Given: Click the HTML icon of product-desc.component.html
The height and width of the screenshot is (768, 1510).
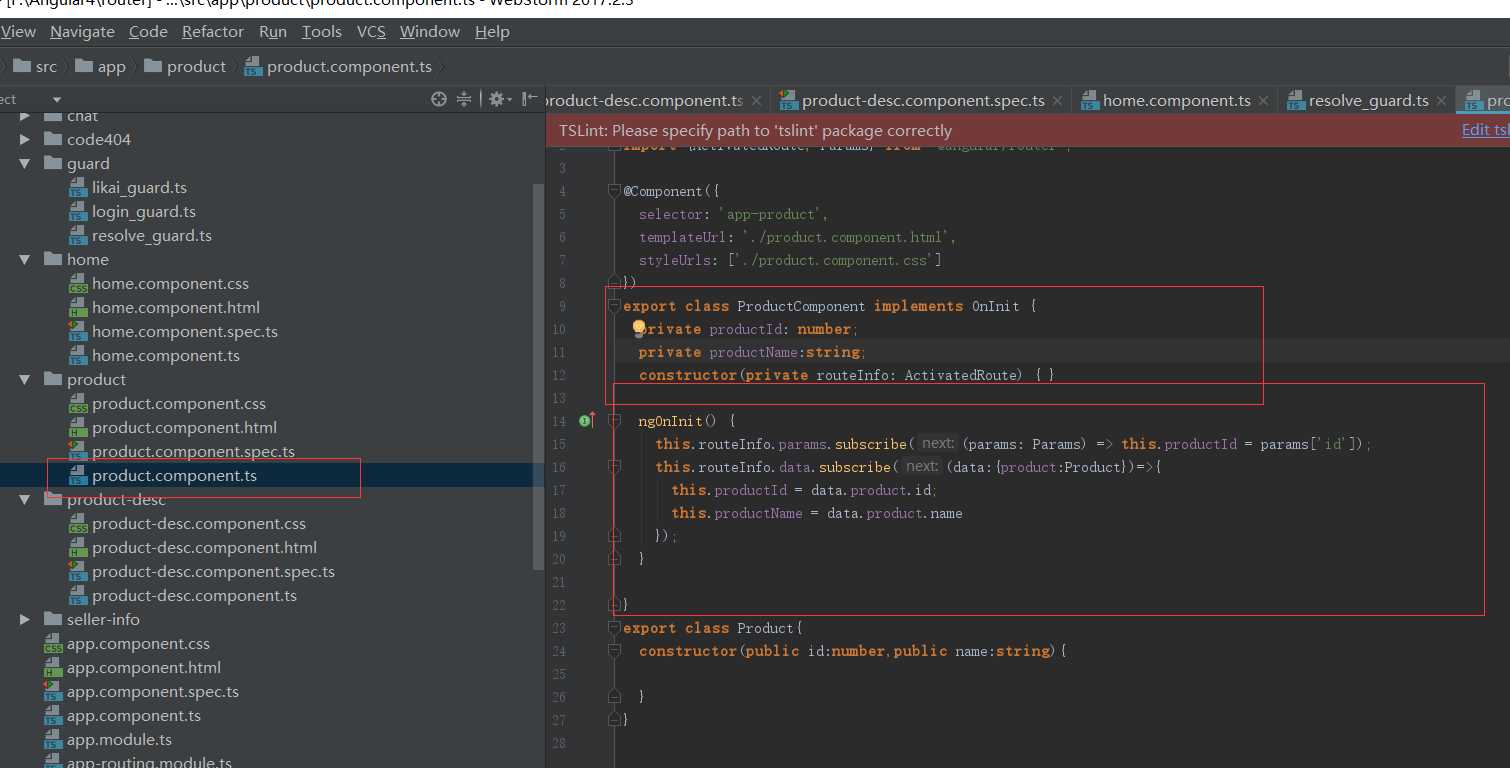Looking at the screenshot, I should tap(78, 548).
